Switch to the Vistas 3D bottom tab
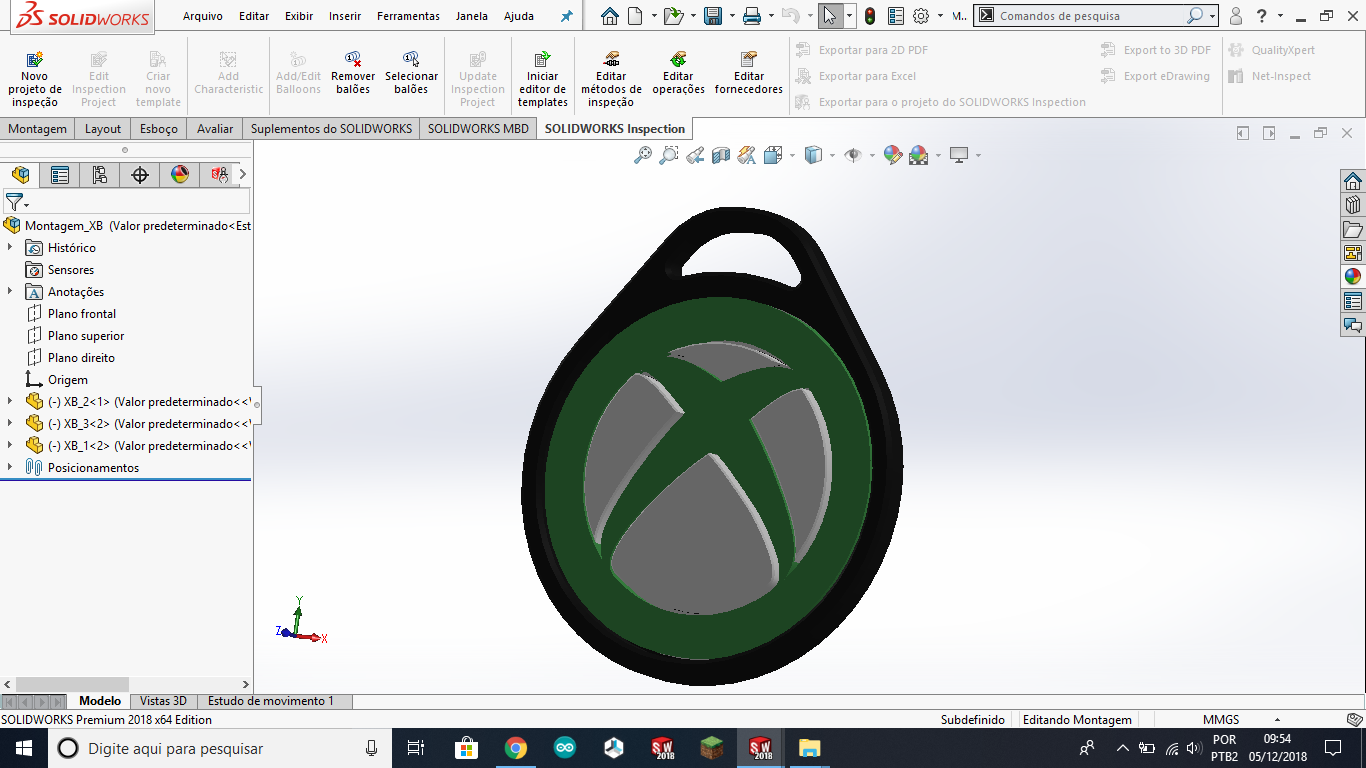Viewport: 1366px width, 768px height. [163, 701]
